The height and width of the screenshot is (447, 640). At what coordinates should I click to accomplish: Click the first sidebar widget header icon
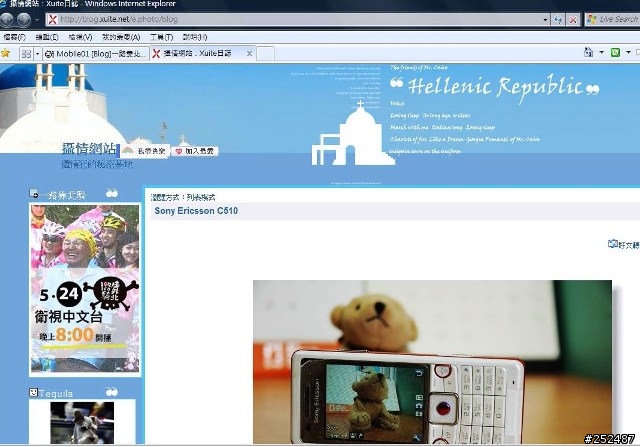coord(34,193)
